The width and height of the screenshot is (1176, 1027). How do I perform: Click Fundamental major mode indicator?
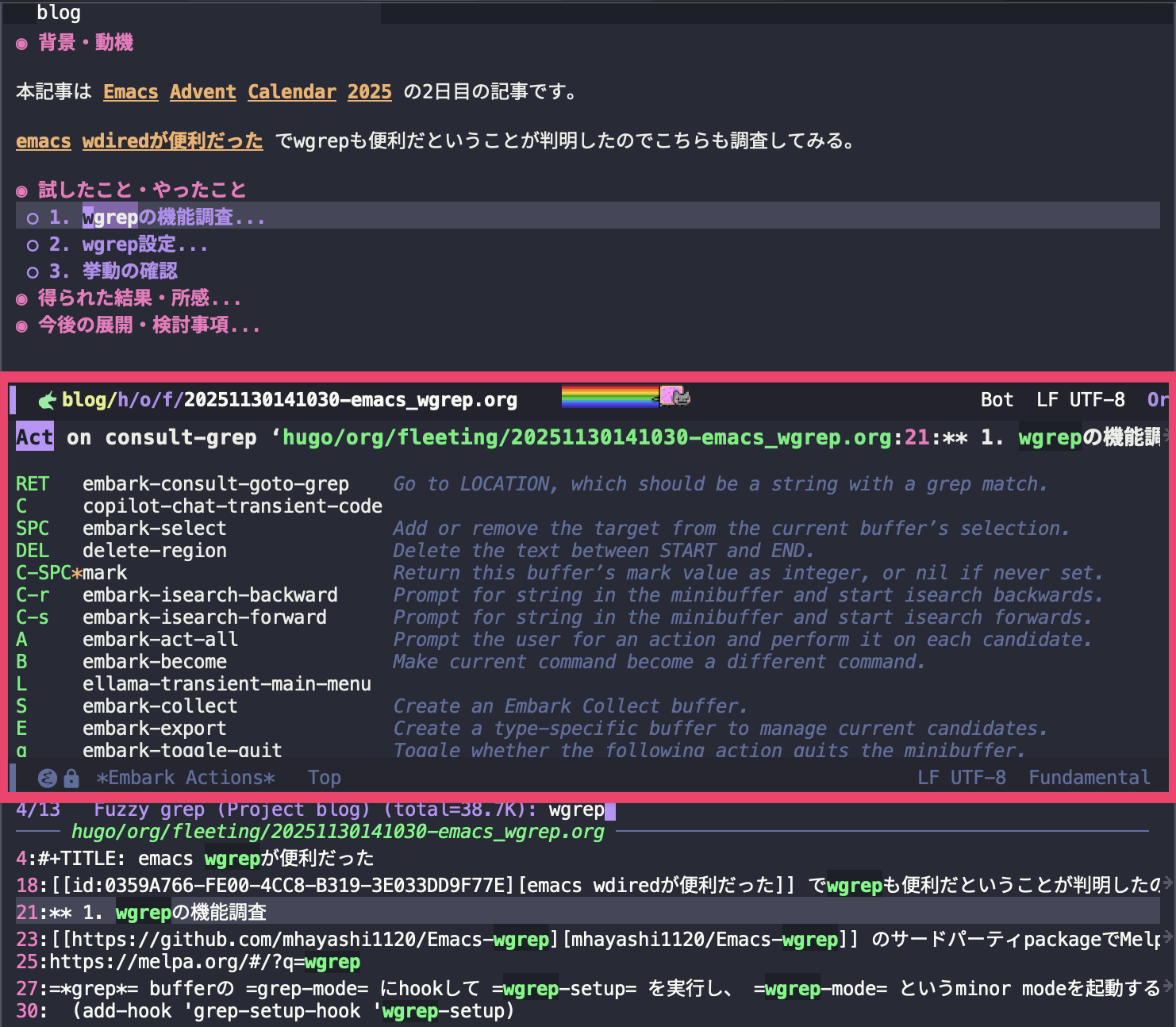pyautogui.click(x=1089, y=778)
